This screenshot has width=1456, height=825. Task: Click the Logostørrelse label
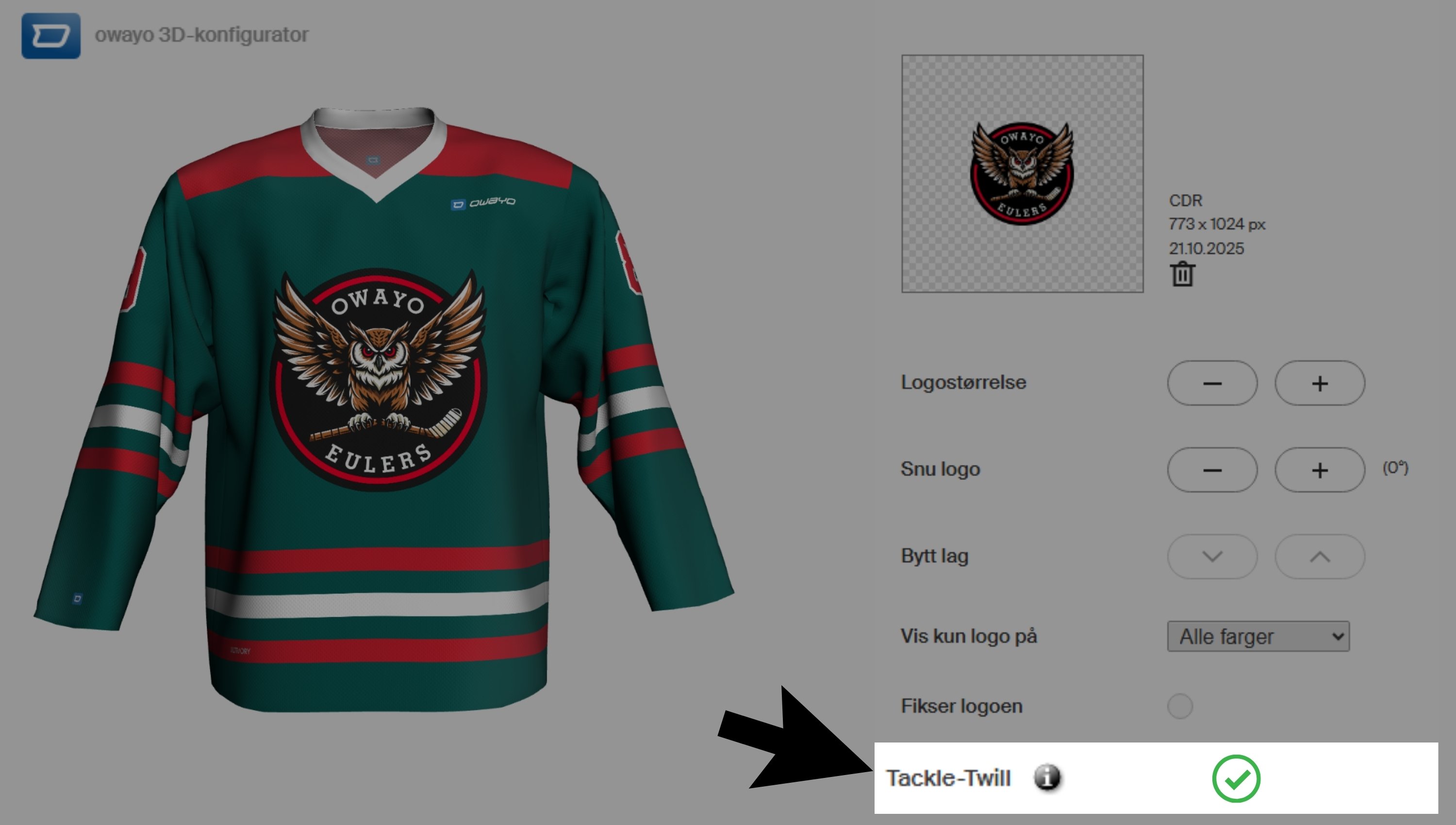pyautogui.click(x=963, y=382)
